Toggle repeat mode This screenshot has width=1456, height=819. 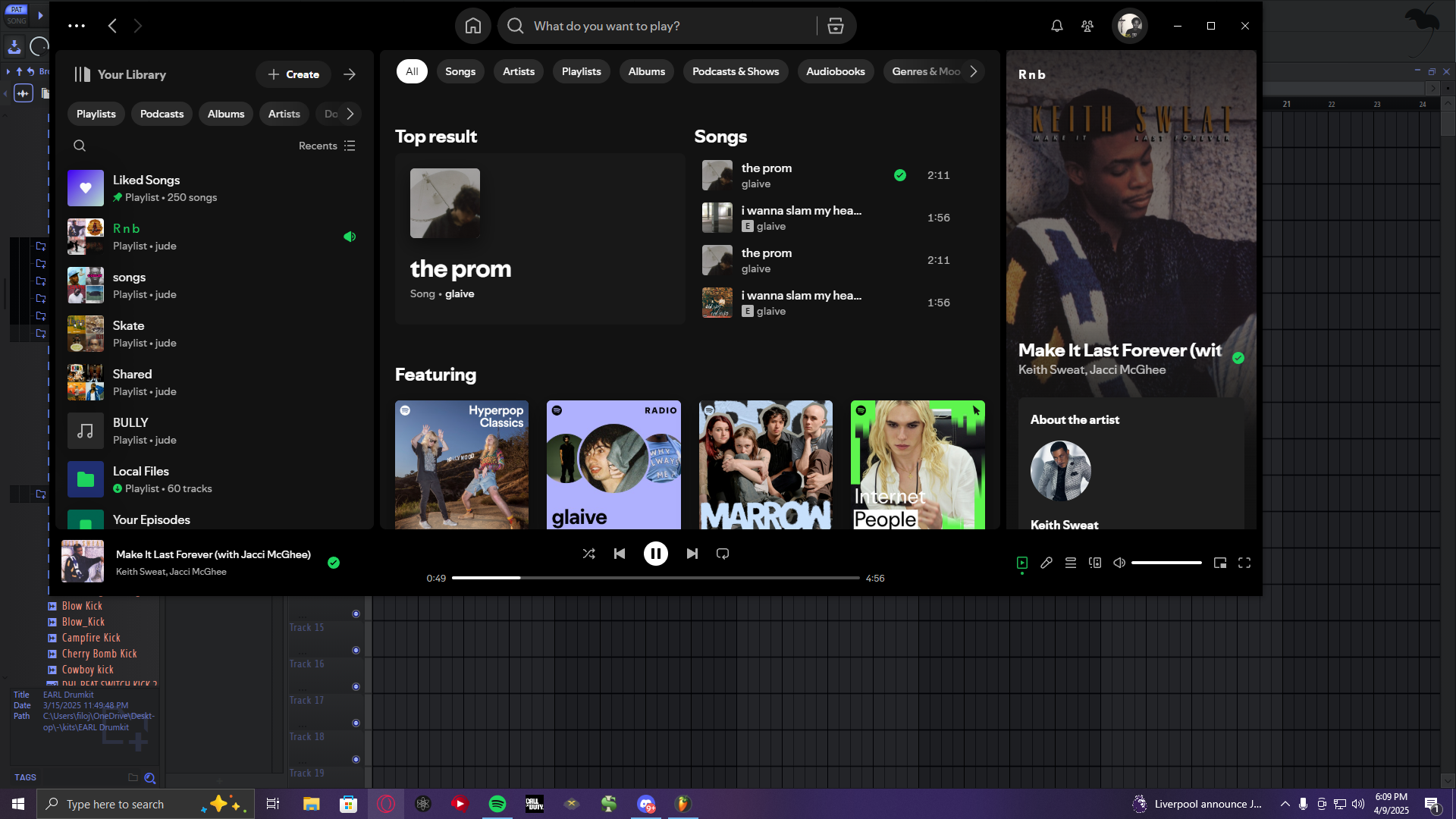click(x=723, y=554)
